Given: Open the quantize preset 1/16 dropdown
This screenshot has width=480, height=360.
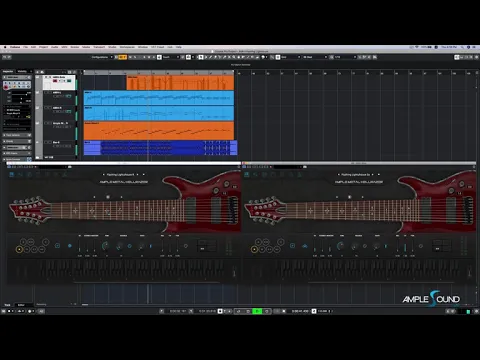Looking at the screenshot, I should point(345,57).
